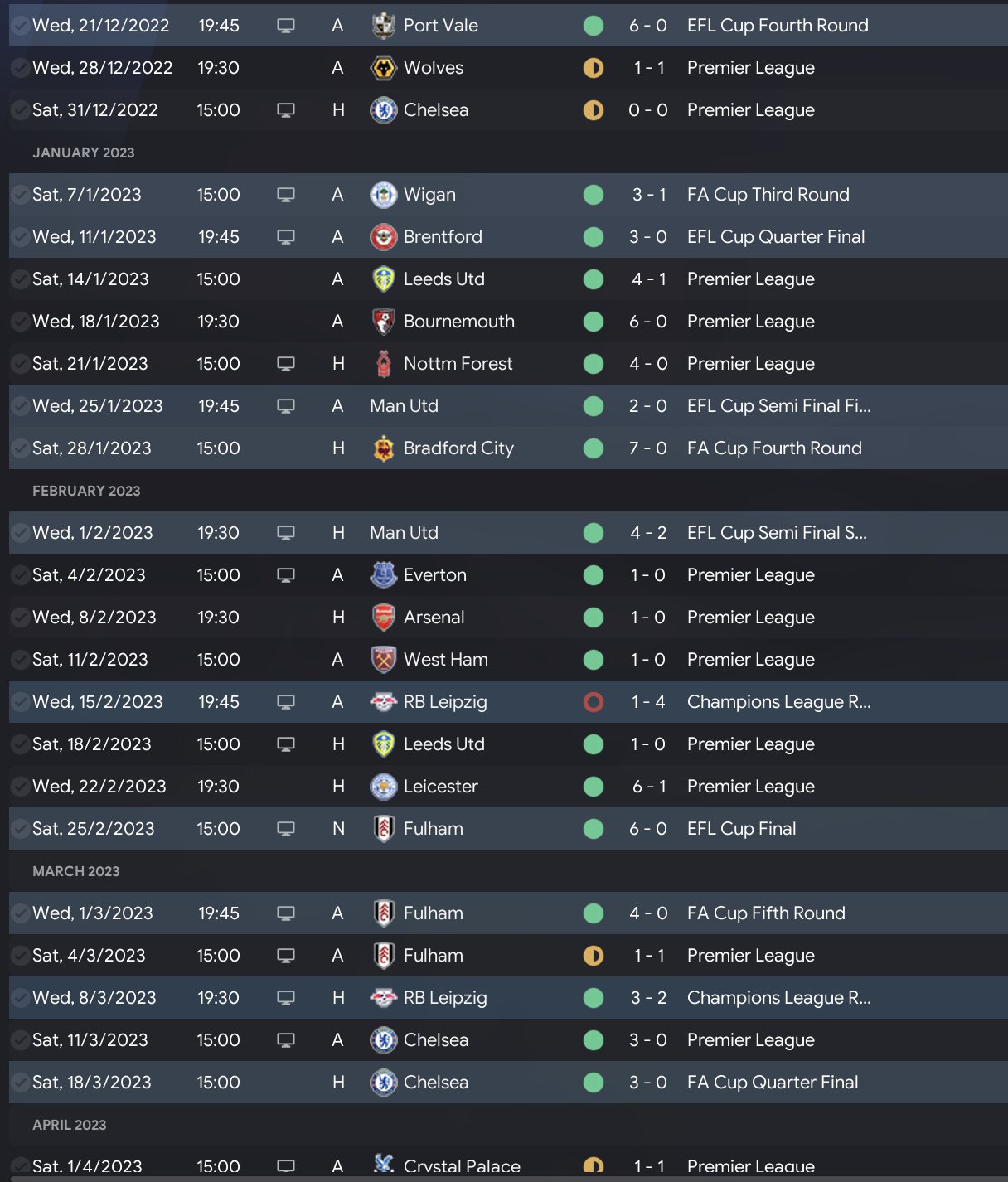Screen dimensions: 1008x1182
Task: Collapse the February 2023 month header
Action: click(86, 491)
